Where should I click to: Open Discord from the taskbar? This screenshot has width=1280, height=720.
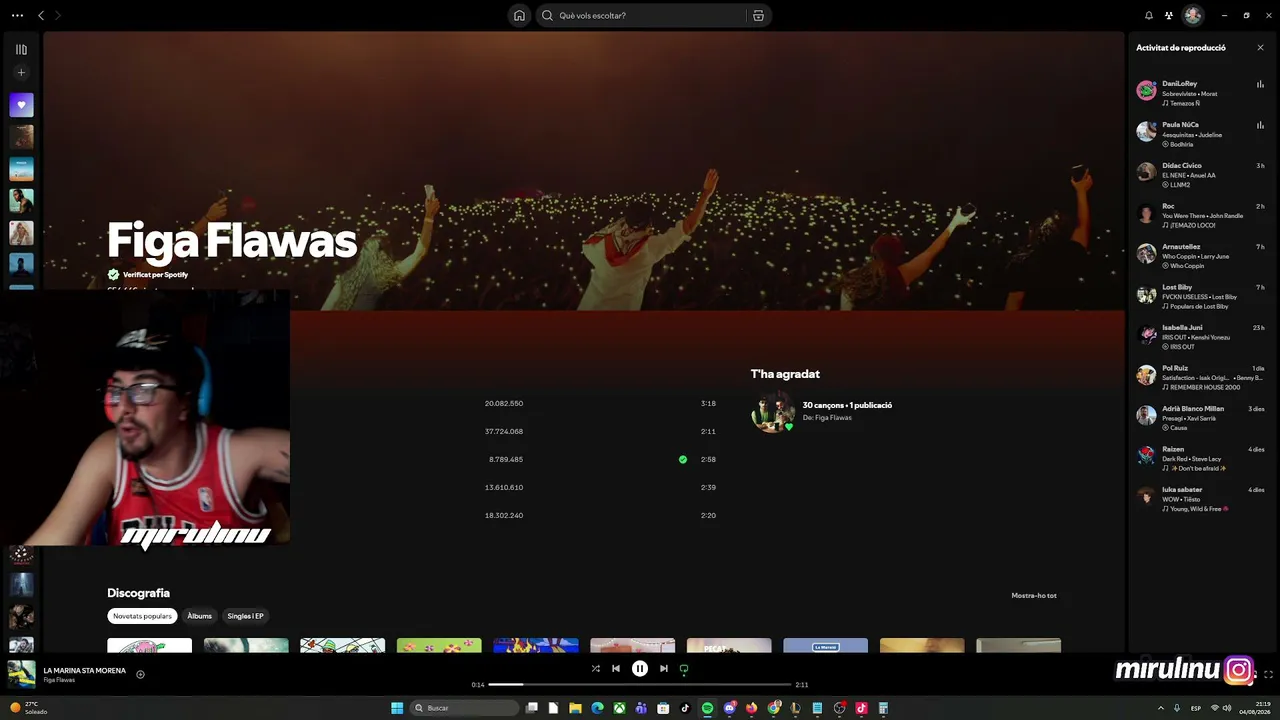point(729,708)
